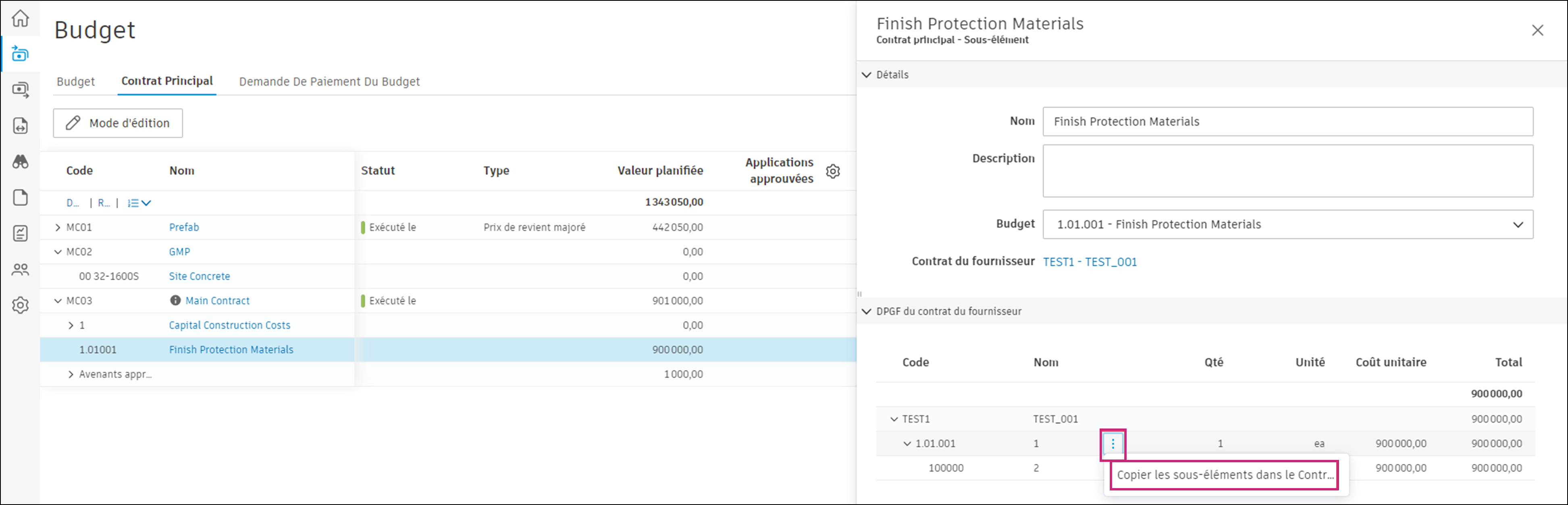The image size is (1568, 505).
Task: Select Copier les sous-éléments menu entry
Action: (x=1224, y=475)
